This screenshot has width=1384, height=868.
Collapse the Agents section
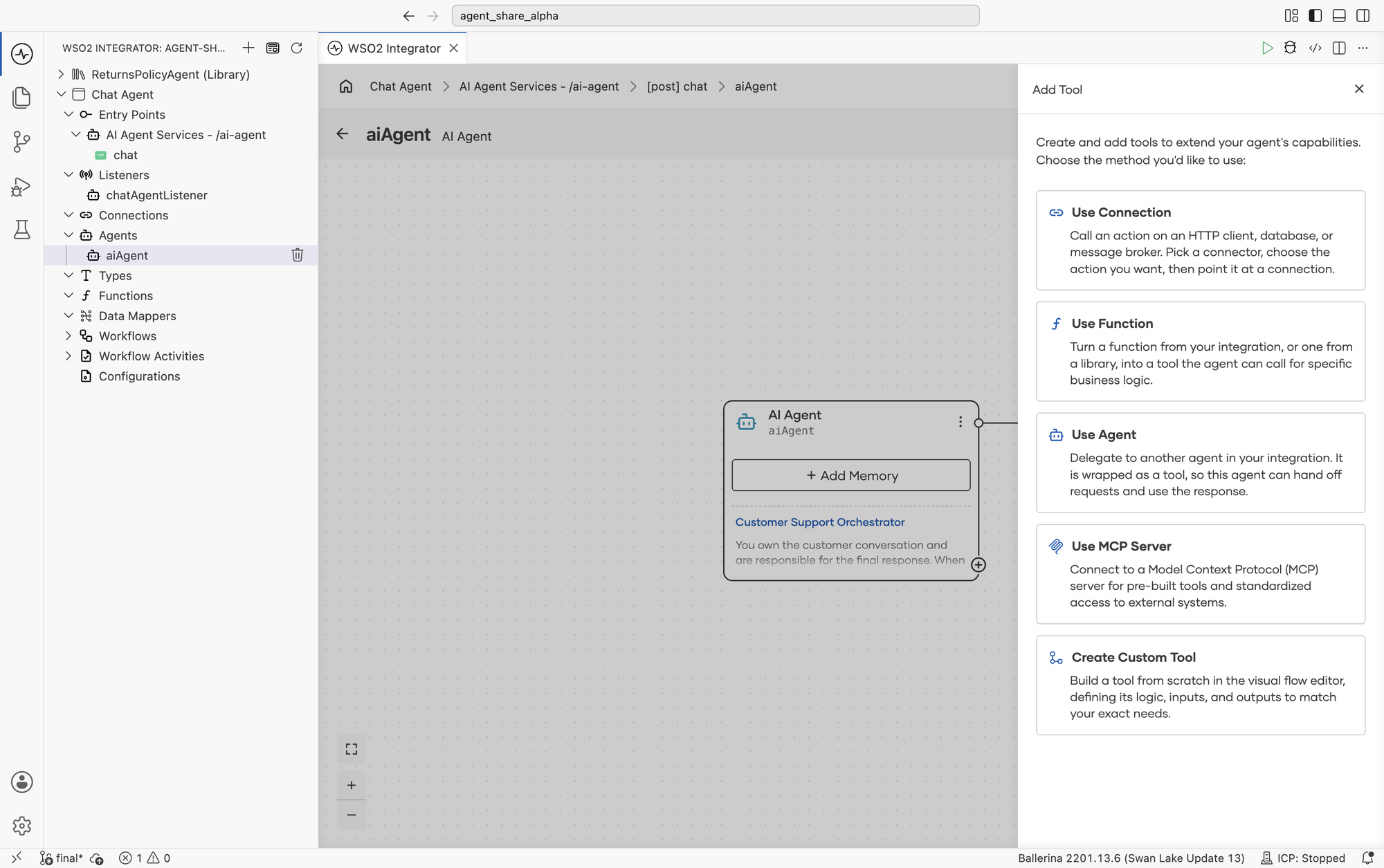point(69,235)
